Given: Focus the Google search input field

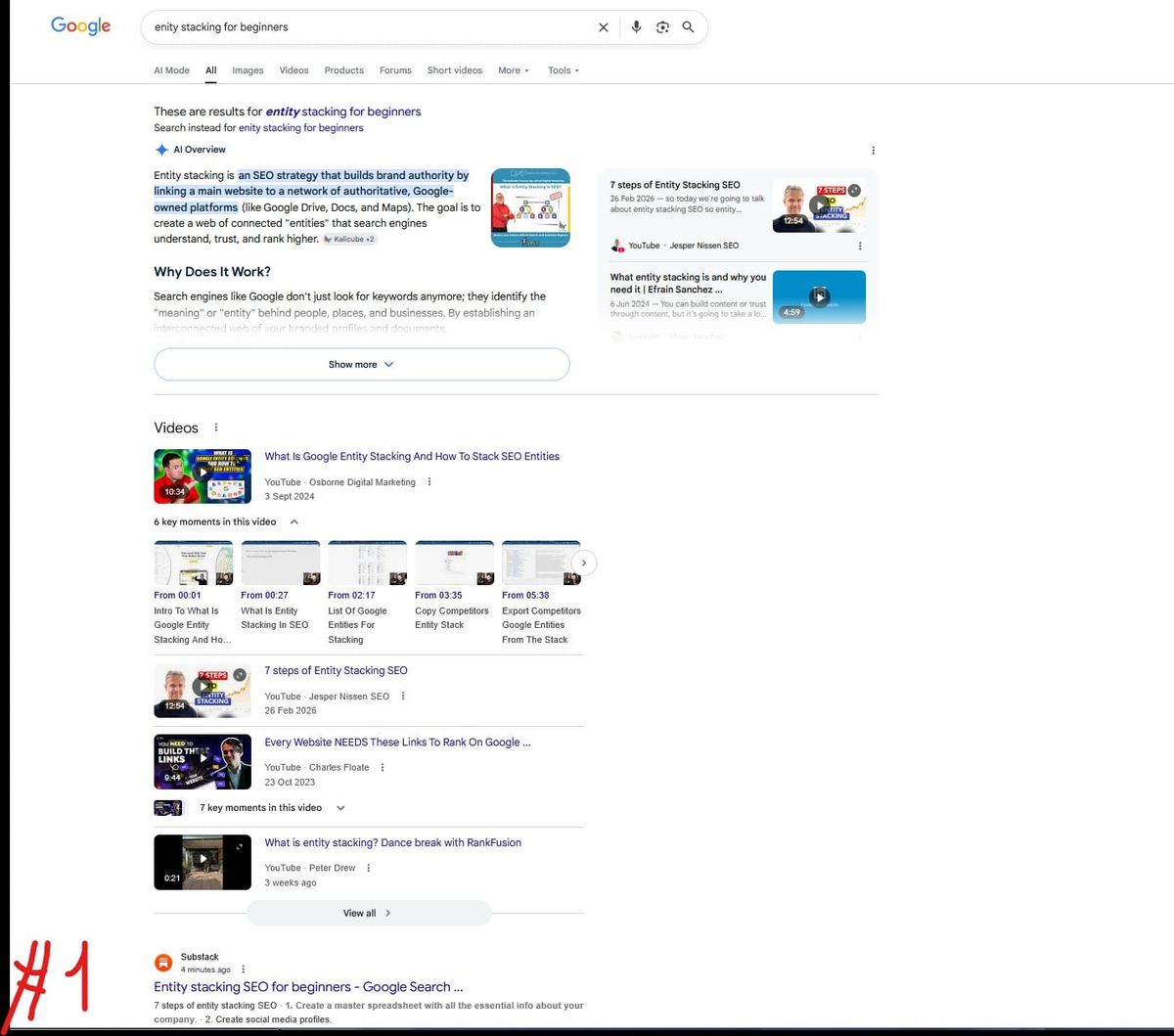Looking at the screenshot, I should coord(372,27).
